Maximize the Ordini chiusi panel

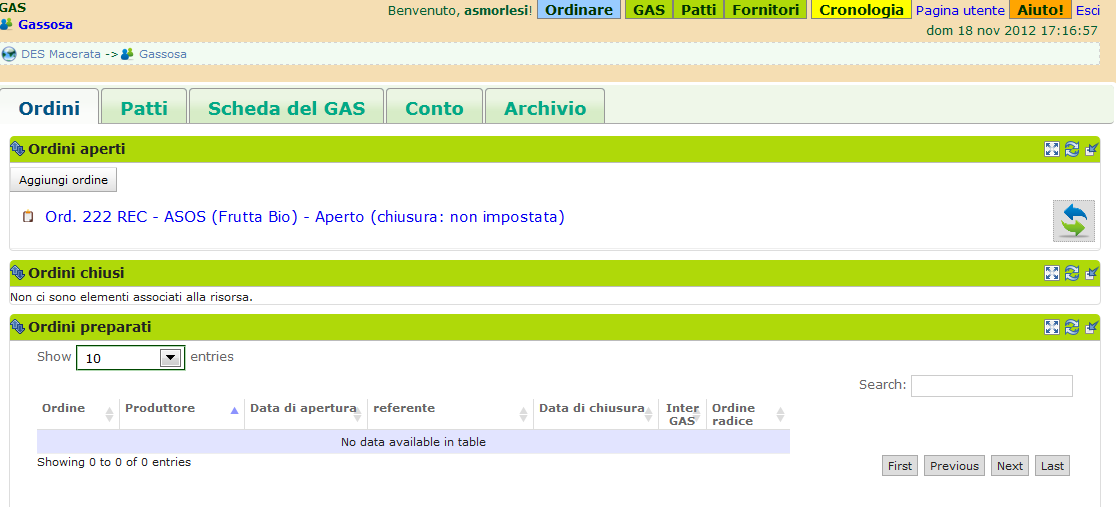point(1052,273)
